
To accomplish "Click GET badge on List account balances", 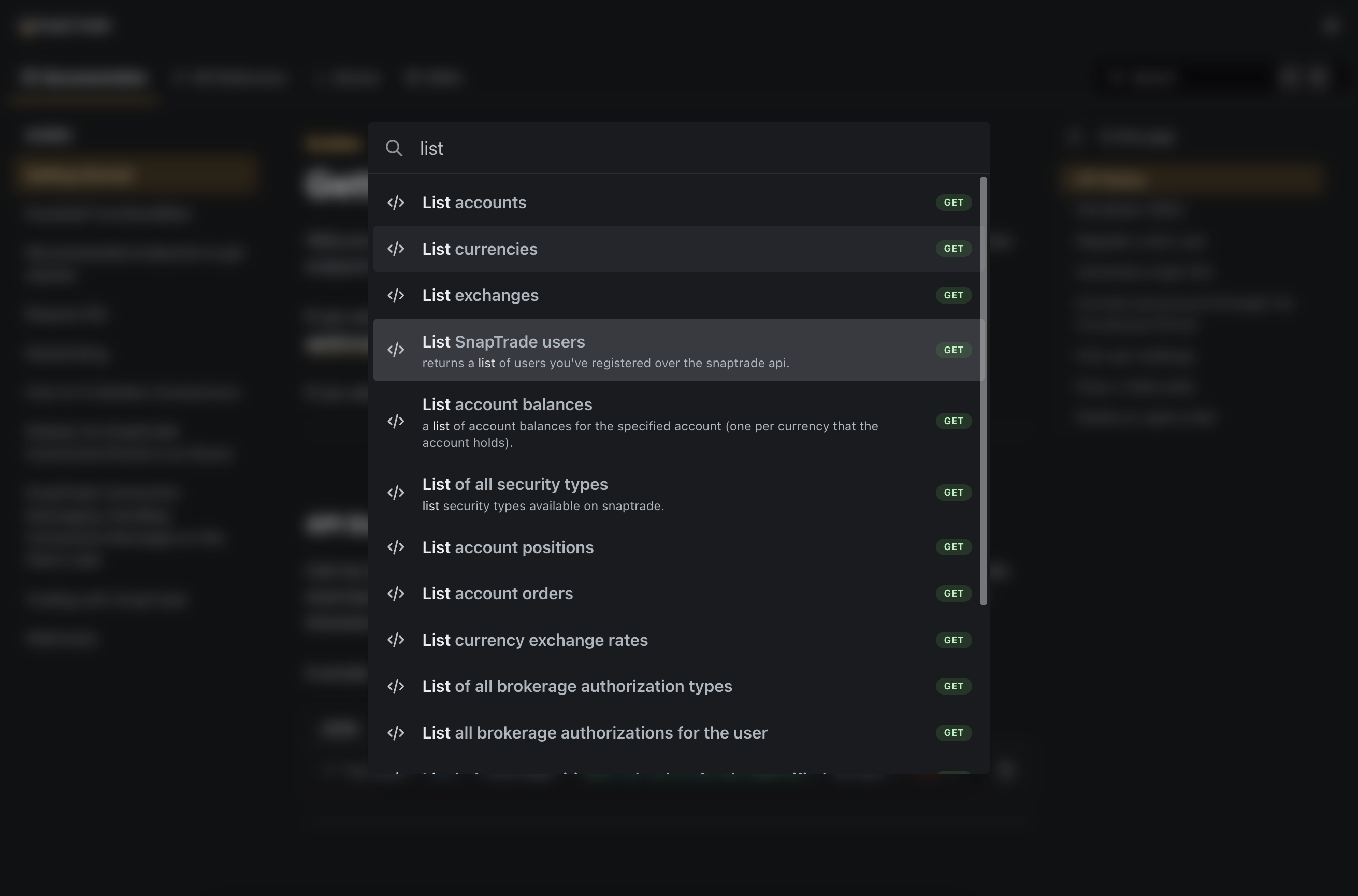I will pos(954,421).
